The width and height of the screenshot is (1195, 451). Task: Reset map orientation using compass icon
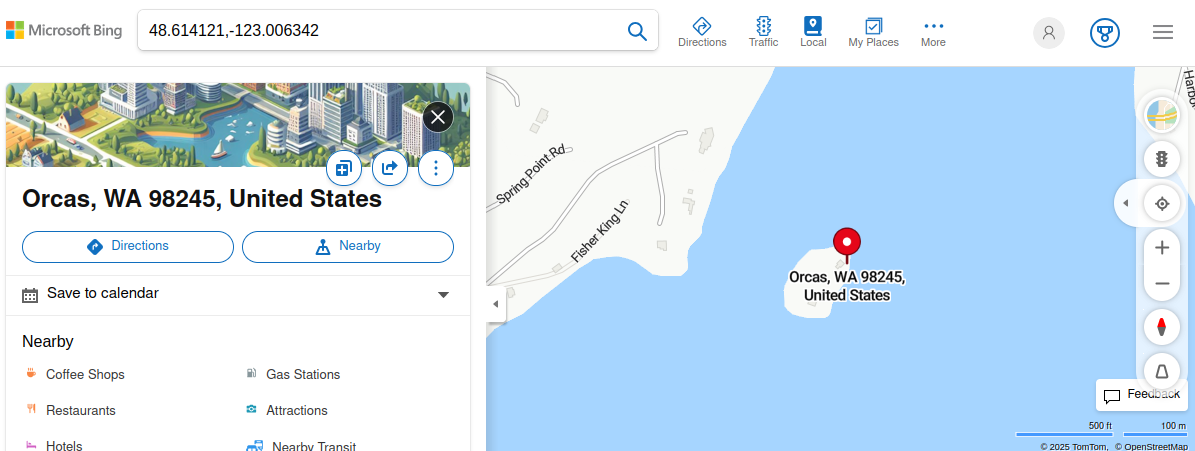1161,328
